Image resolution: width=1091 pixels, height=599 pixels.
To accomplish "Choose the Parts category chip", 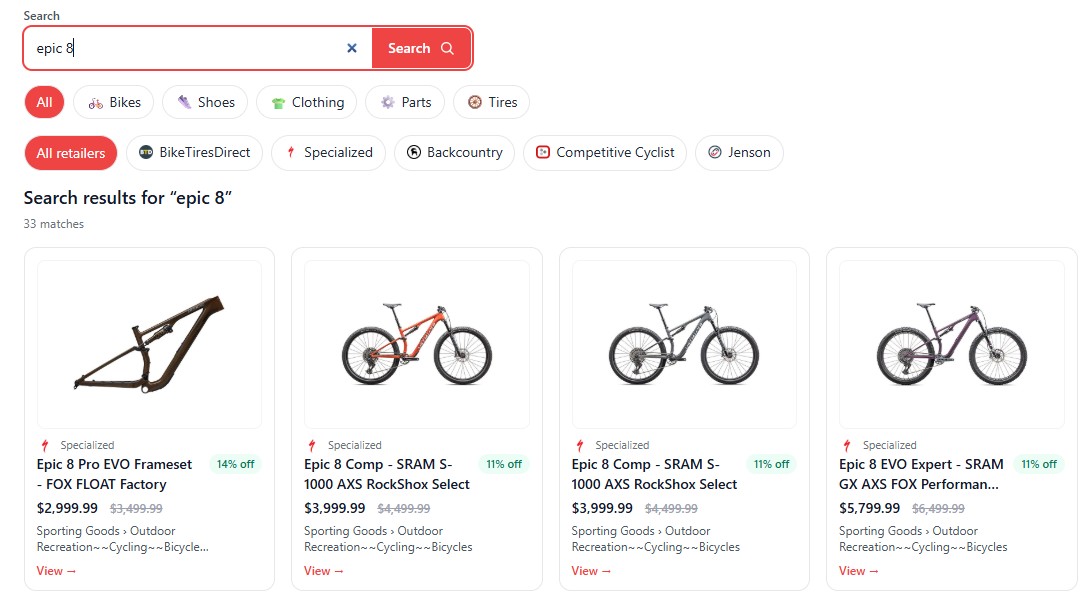I will pos(405,102).
